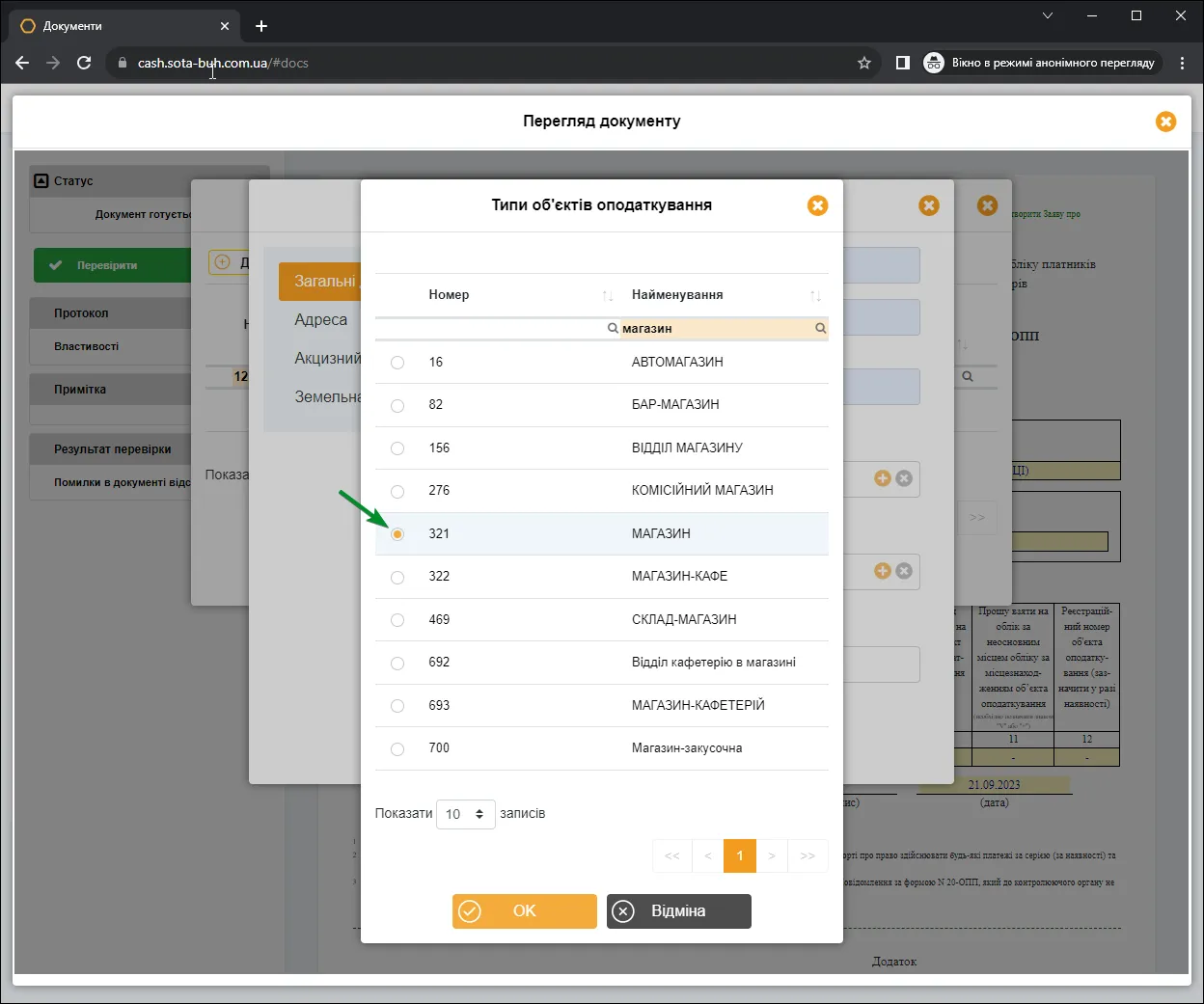Close the Перегляд документу window
1204x1004 pixels.
point(1165,122)
